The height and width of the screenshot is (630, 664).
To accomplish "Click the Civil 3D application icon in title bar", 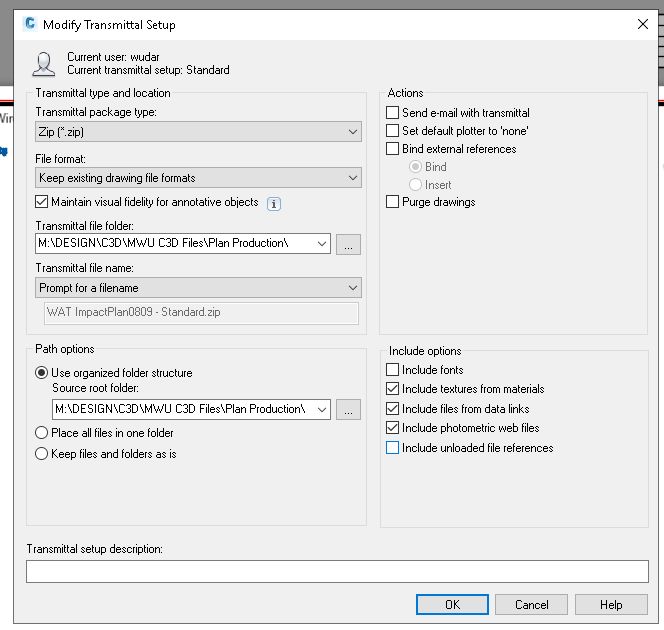I will point(30,24).
